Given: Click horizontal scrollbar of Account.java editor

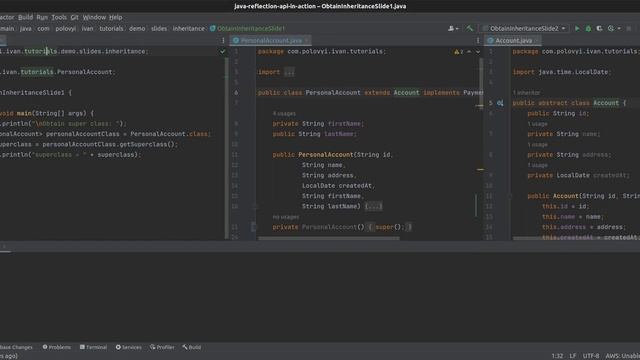Looking at the screenshot, I should (x=576, y=238).
